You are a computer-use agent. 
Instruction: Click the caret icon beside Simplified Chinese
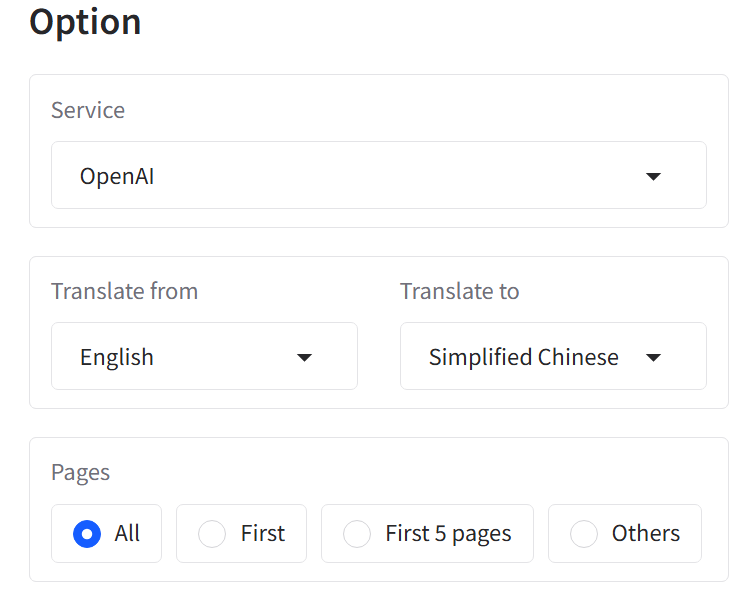pos(653,358)
